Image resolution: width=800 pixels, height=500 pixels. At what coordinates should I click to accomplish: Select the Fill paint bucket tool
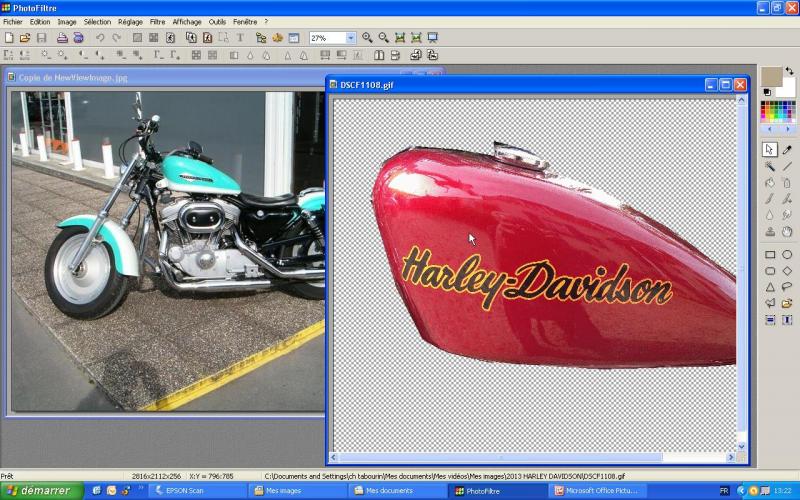pos(770,183)
